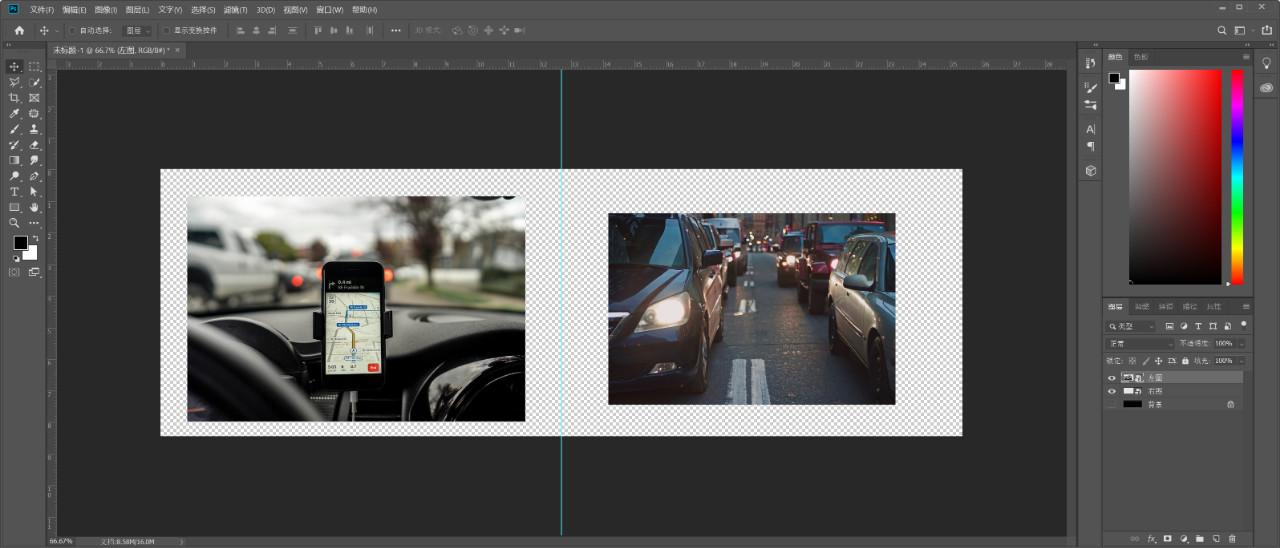Image resolution: width=1280 pixels, height=548 pixels.
Task: Select the Hand tool
Action: 34,207
